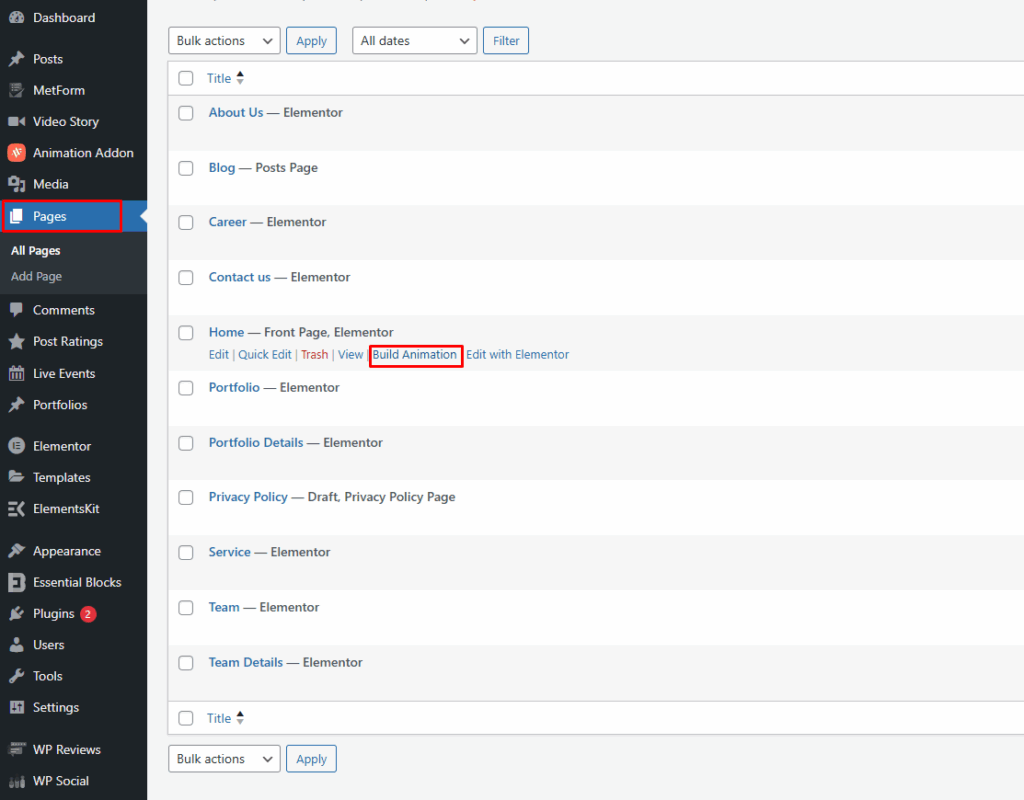Click the Edit with Elementor link
Image resolution: width=1024 pixels, height=800 pixels.
point(517,355)
